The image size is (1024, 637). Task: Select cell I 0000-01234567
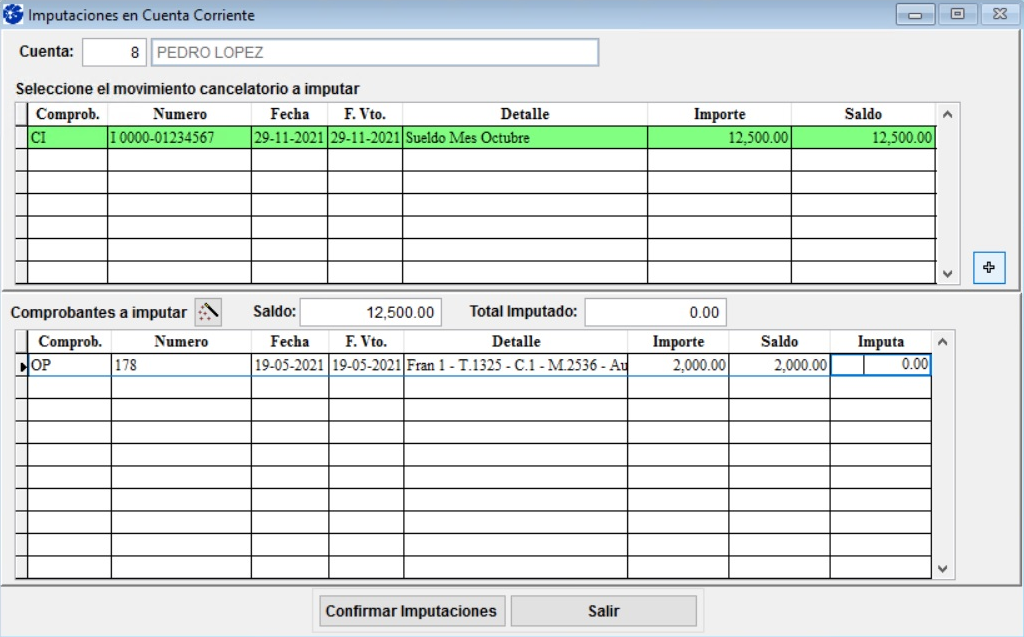tap(179, 138)
